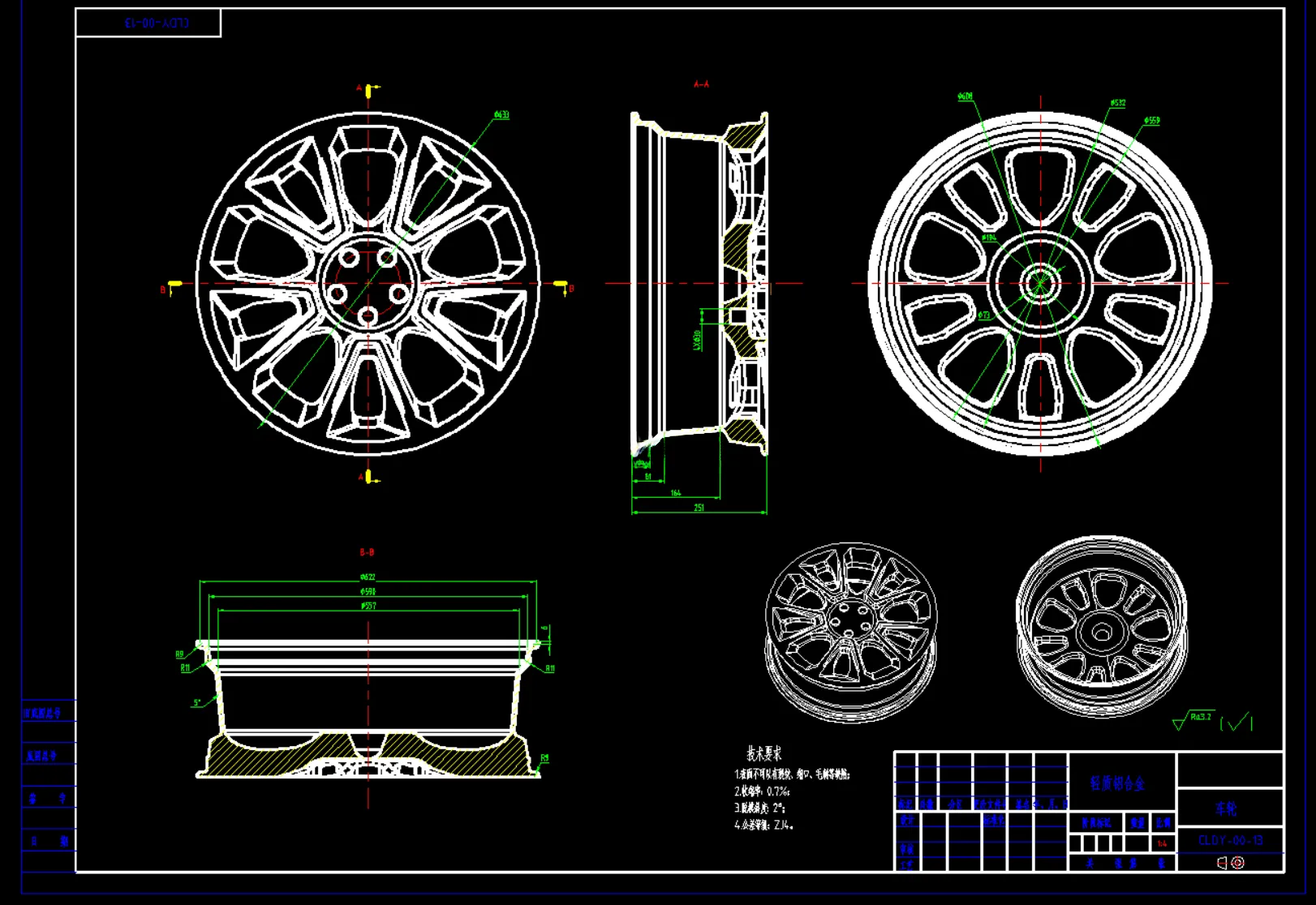Click the 技术要求 heading
This screenshot has height=905, width=1316.
(x=764, y=753)
